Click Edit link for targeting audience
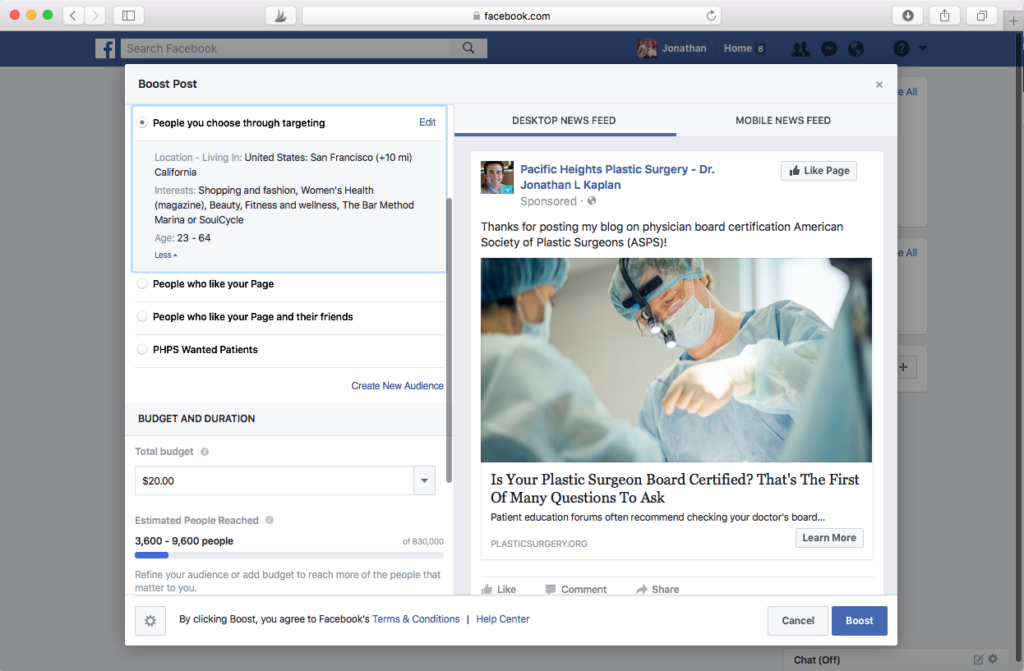 point(427,122)
